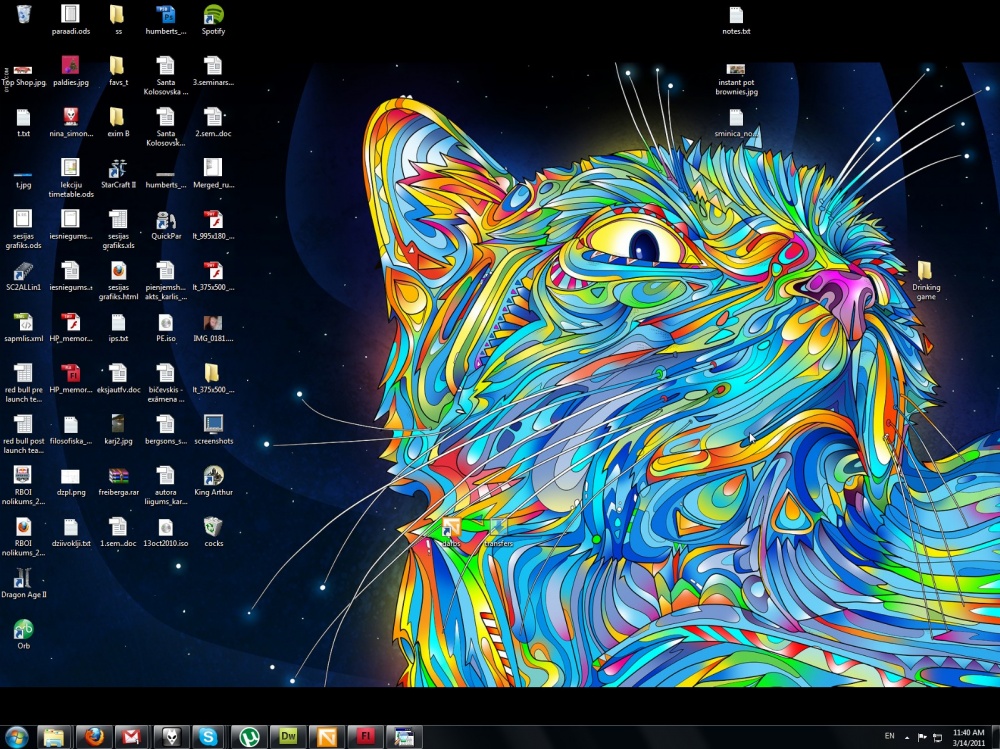Screen dimensions: 1000x749
Task: Select the unlabeled Recycle Bin desktop icon
Action: pyautogui.click(x=23, y=14)
